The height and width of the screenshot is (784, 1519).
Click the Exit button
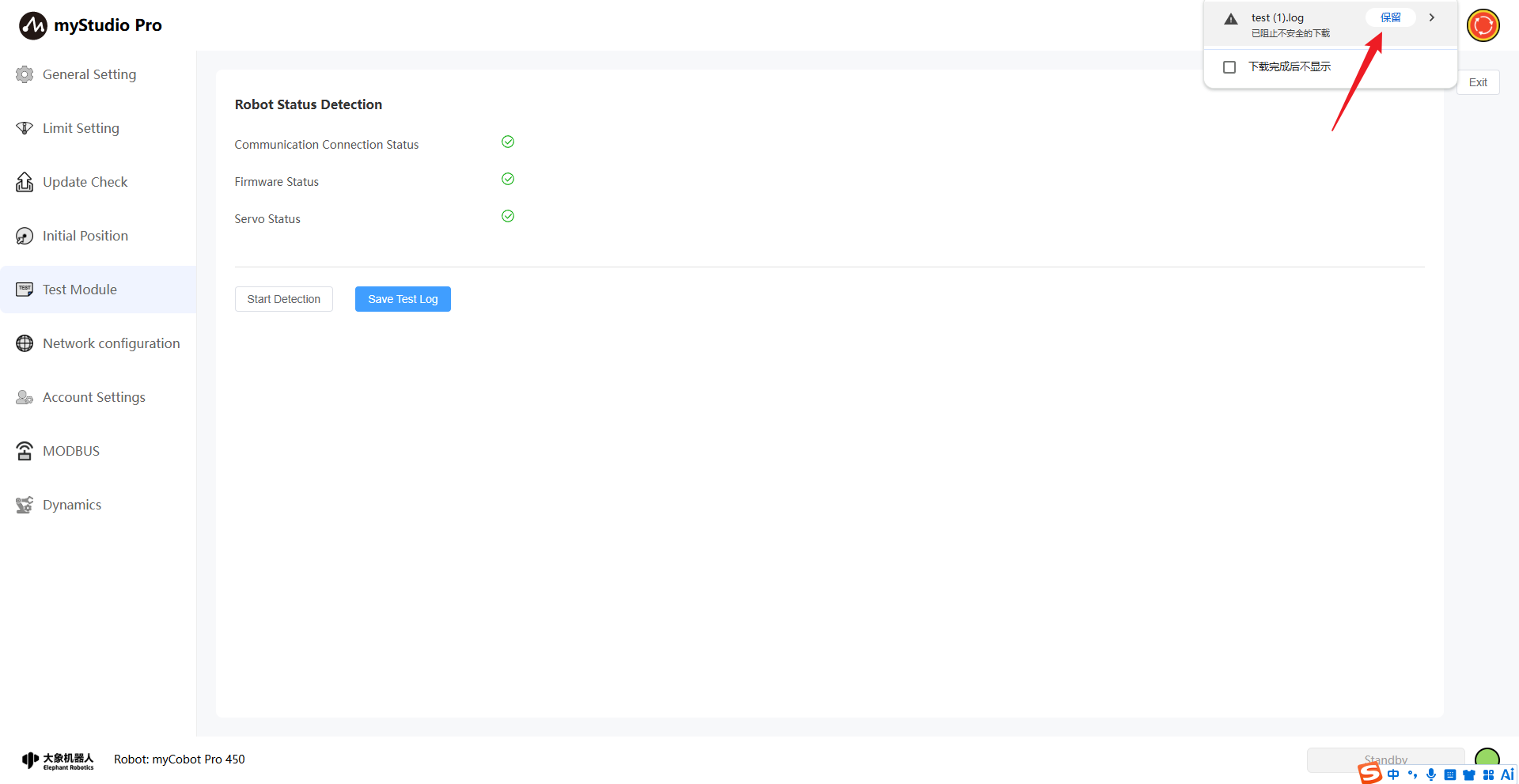pyautogui.click(x=1477, y=82)
